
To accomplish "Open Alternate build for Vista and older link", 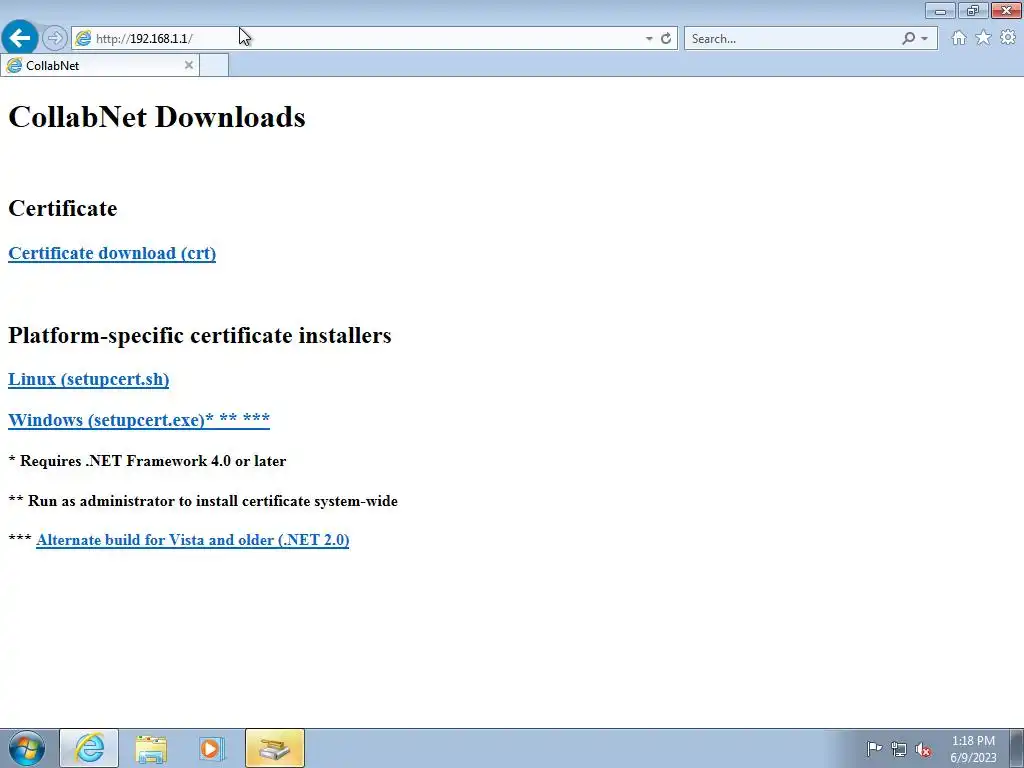I will tap(193, 540).
